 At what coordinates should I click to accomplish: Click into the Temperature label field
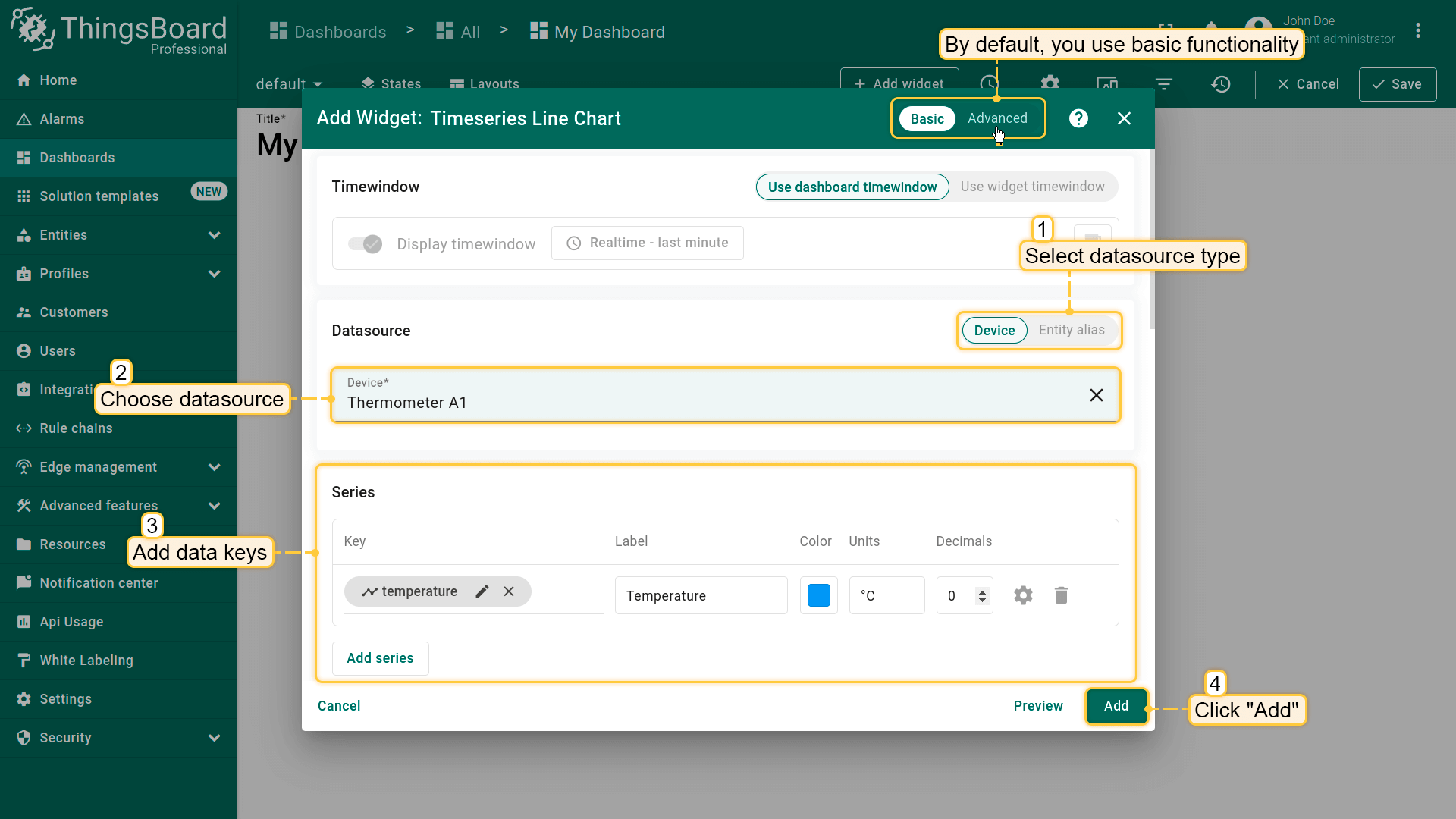click(700, 595)
